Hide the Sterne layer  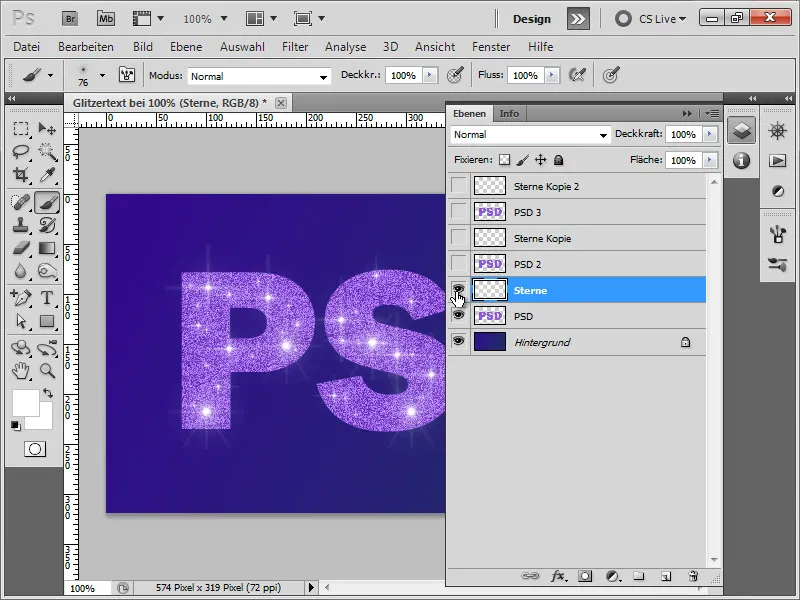coord(459,290)
